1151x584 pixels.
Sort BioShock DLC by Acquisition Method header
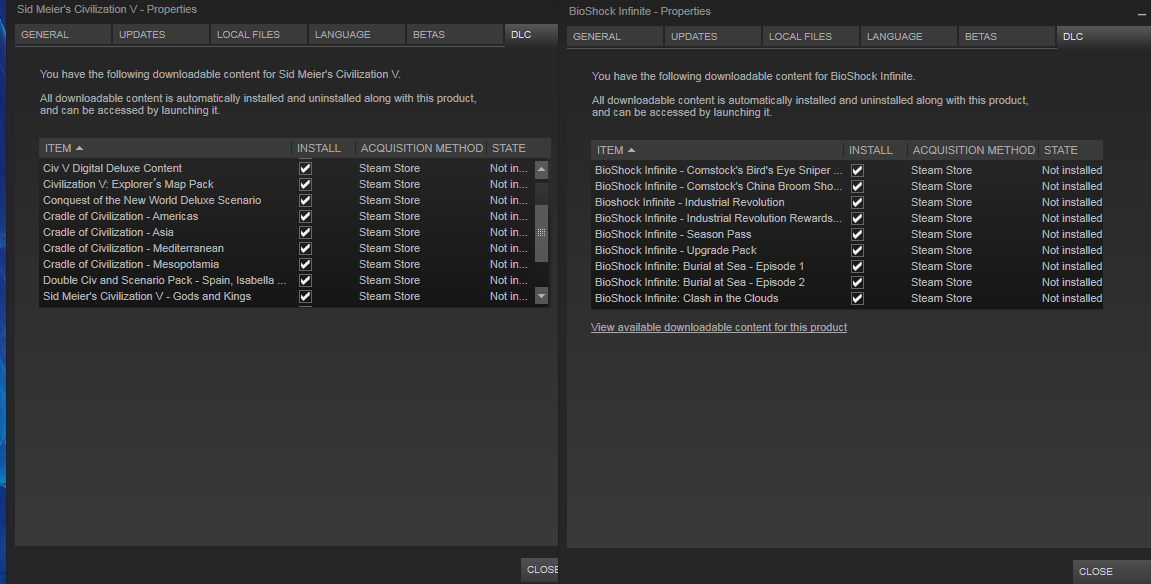pos(973,150)
